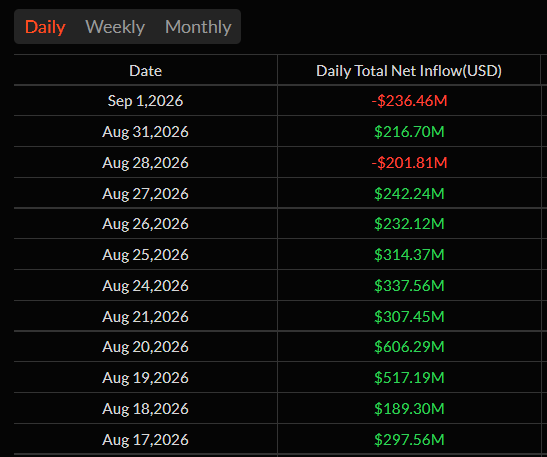
Task: Select the Sep 1,2026 date cell
Action: coord(145,101)
